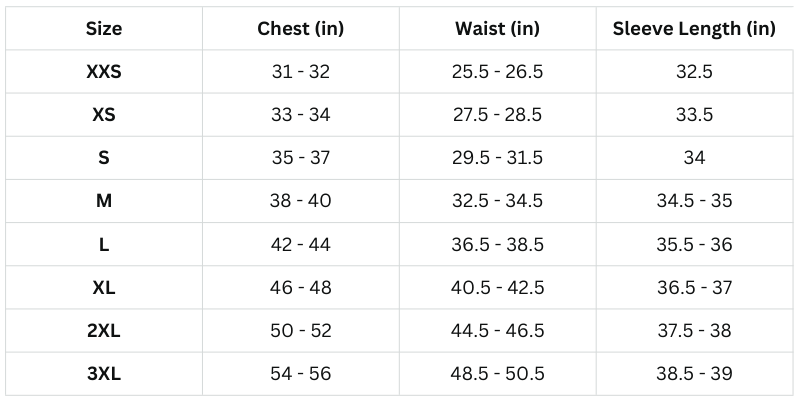Click chest value 50 - 52

[x=300, y=330]
